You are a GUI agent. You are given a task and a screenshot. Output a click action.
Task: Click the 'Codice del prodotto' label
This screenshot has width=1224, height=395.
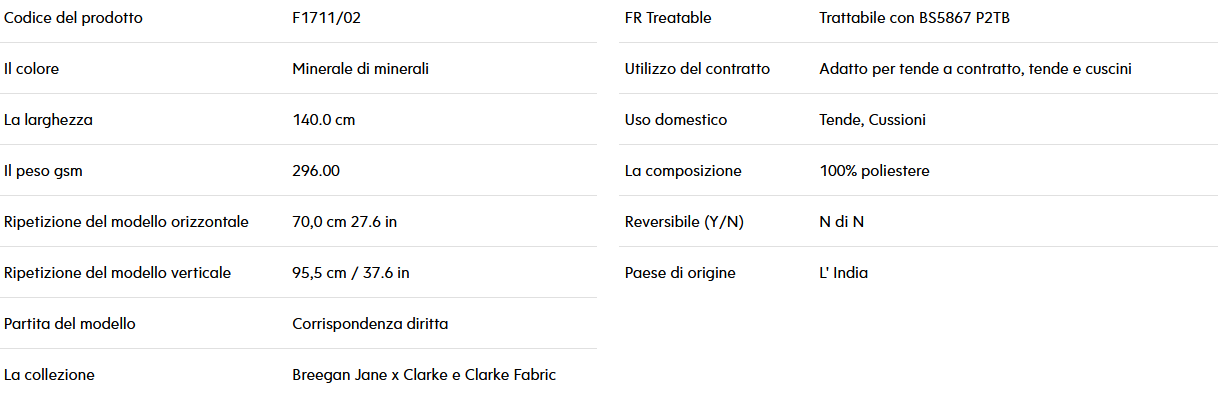point(73,18)
